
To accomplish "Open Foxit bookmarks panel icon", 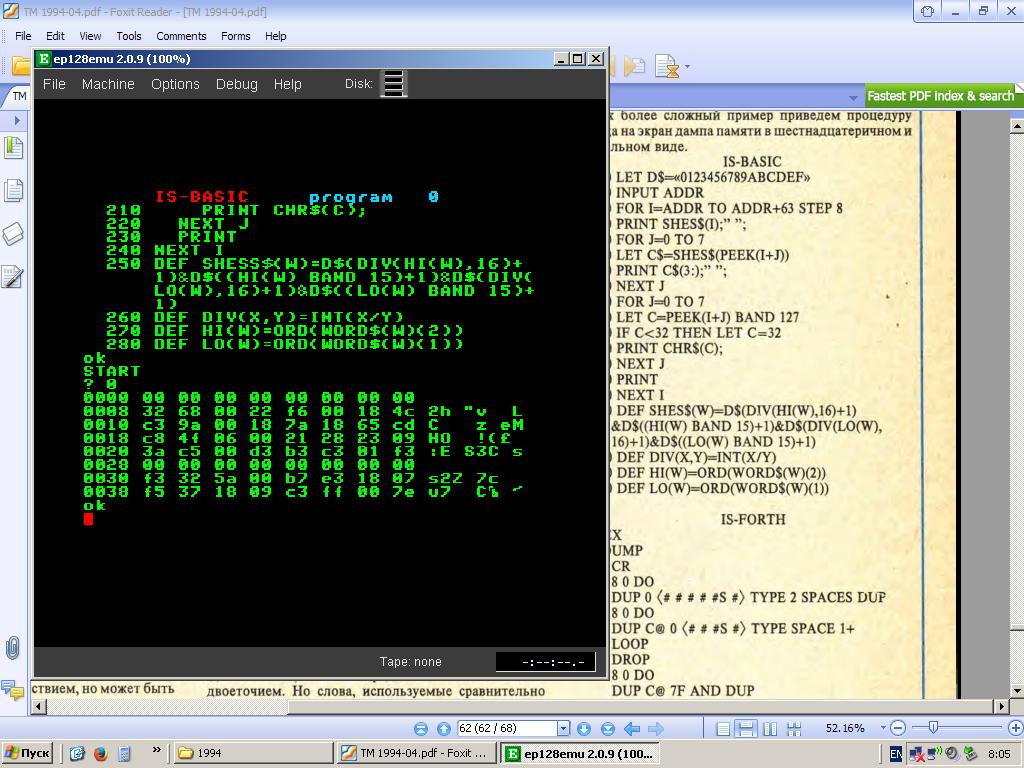I will click(x=13, y=148).
